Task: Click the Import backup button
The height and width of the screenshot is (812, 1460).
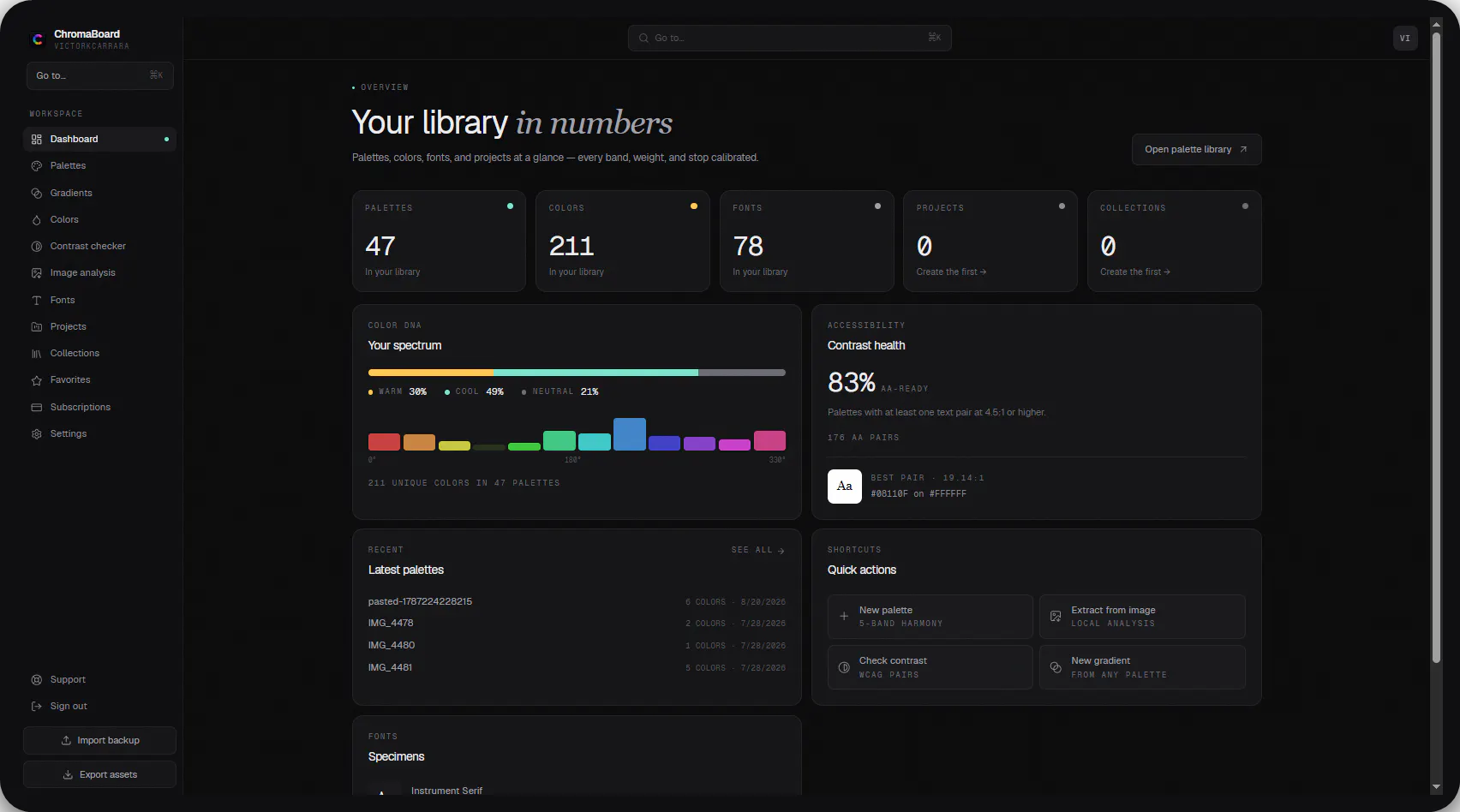Action: pos(99,740)
